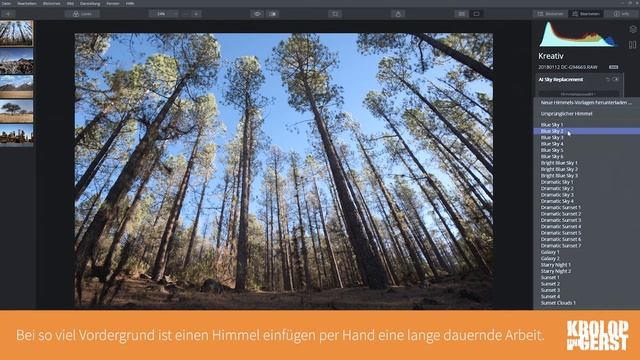Image resolution: width=640 pixels, height=360 pixels.
Task: Reset the AI Sky Replacement tool
Action: pos(608,80)
